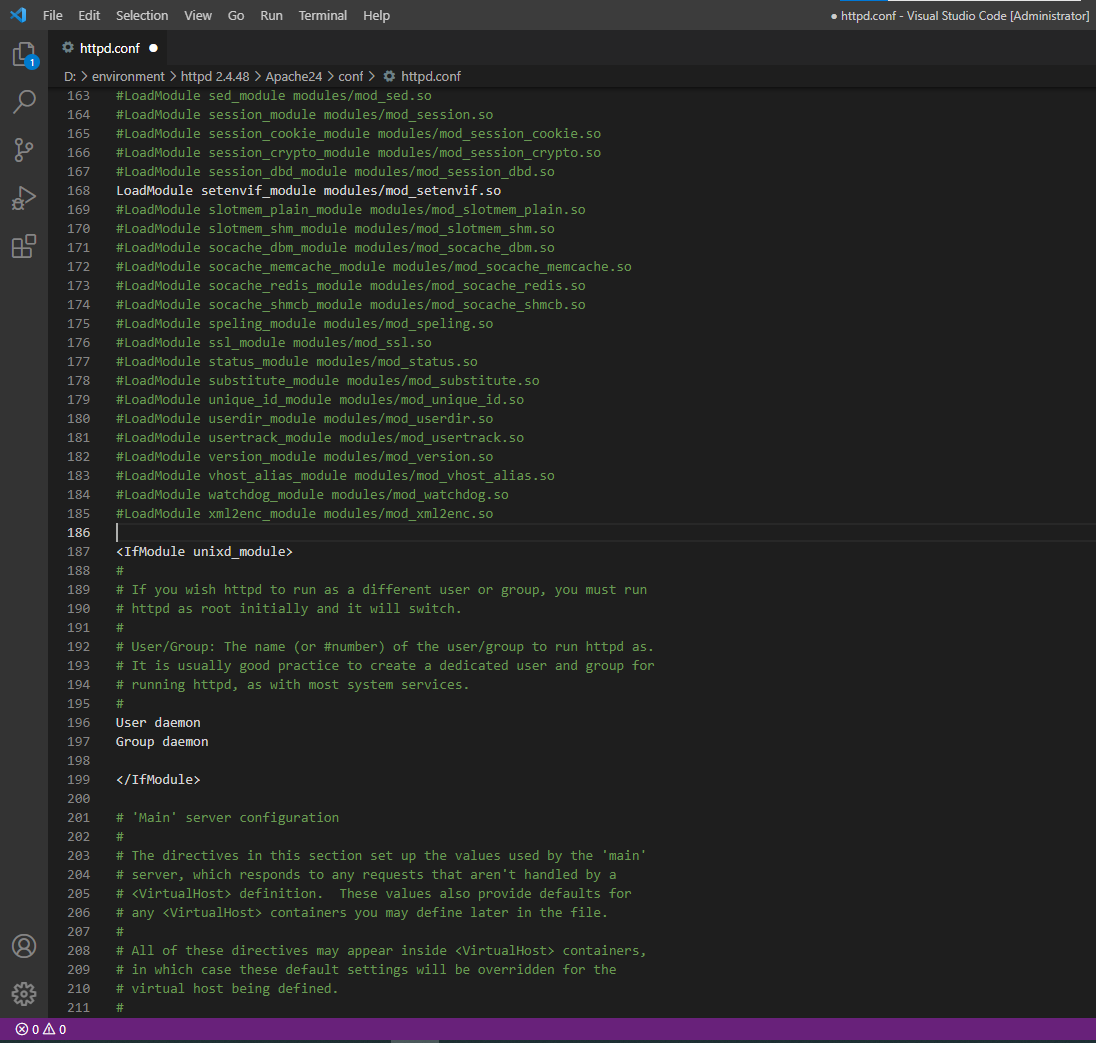Screen dimensions: 1096x1043
Task: Click the '</IfModule>' closing tag line
Action: click(x=158, y=779)
